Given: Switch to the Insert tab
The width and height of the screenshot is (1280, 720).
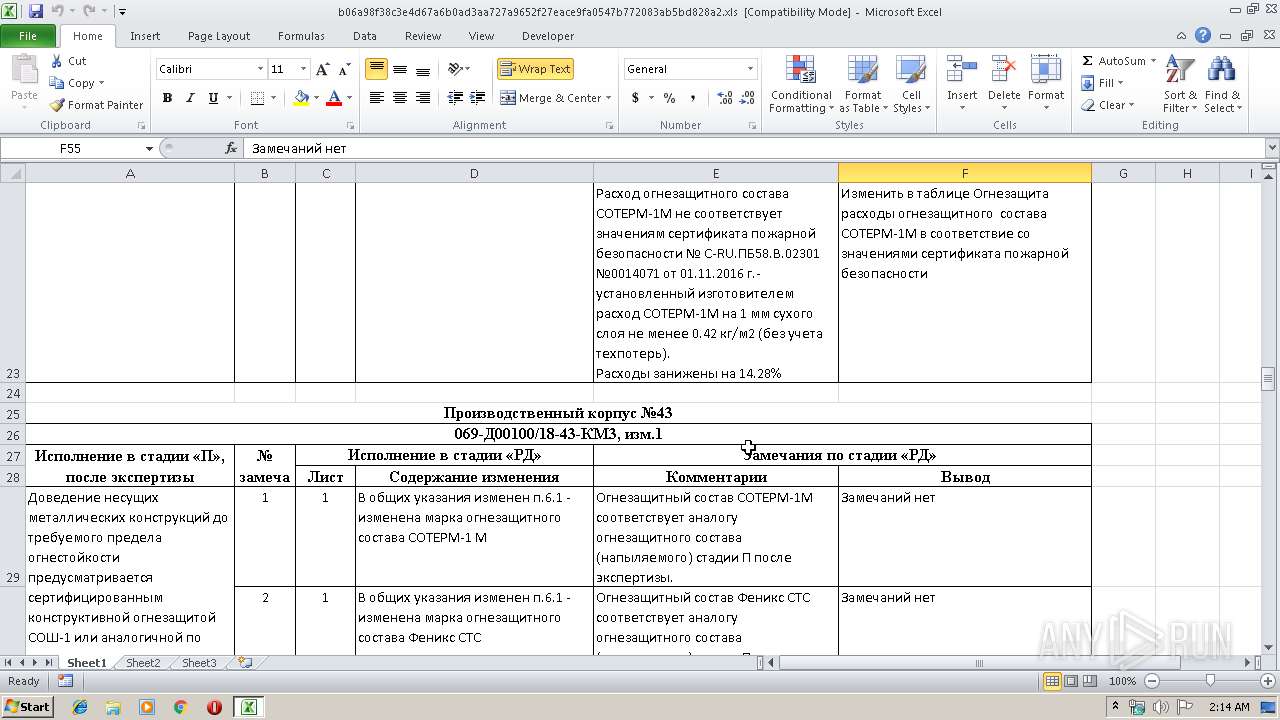Looking at the screenshot, I should pyautogui.click(x=145, y=36).
